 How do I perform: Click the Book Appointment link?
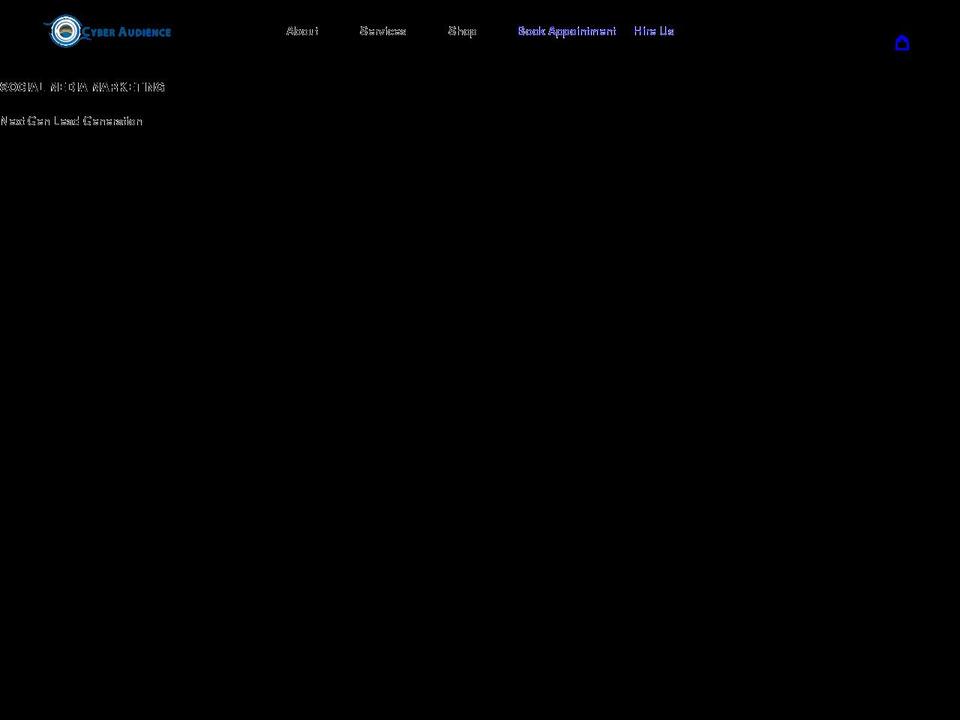click(x=567, y=31)
